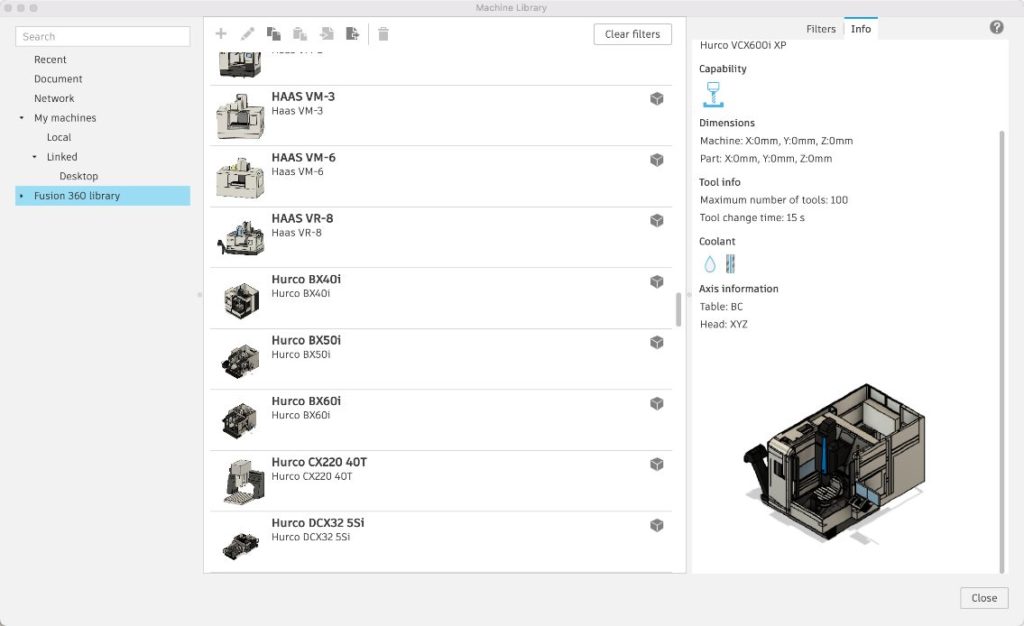Delete the machine with the trash icon
Screen dimensions: 1024x626
[x=383, y=33]
